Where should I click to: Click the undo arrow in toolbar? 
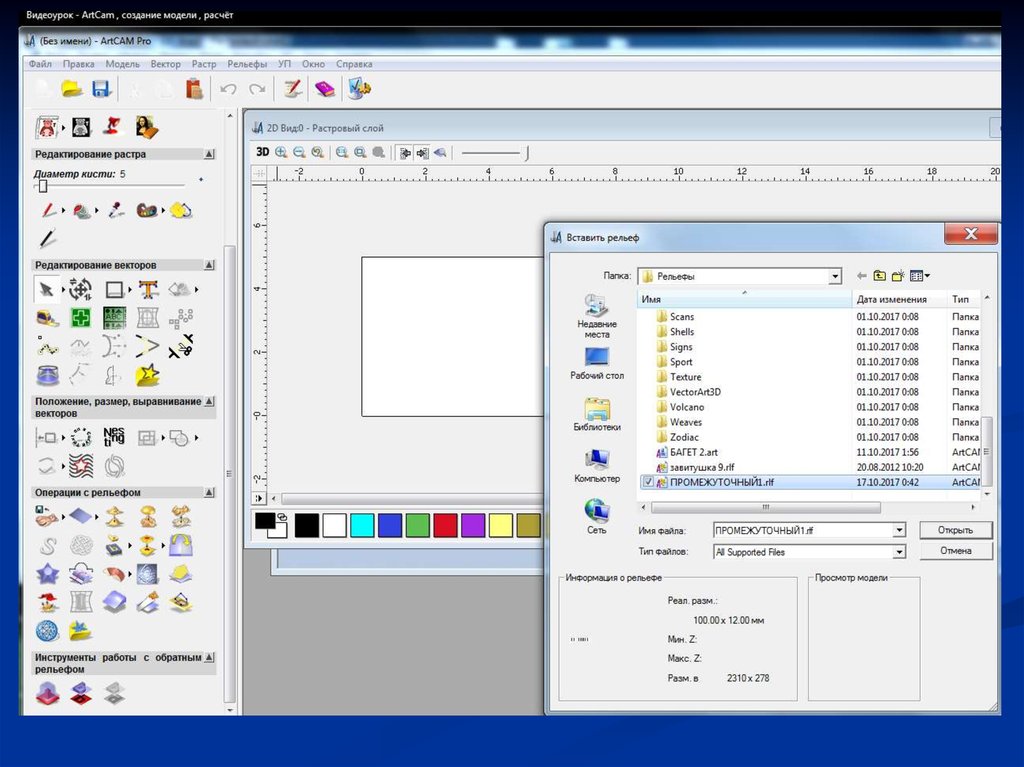tap(228, 89)
